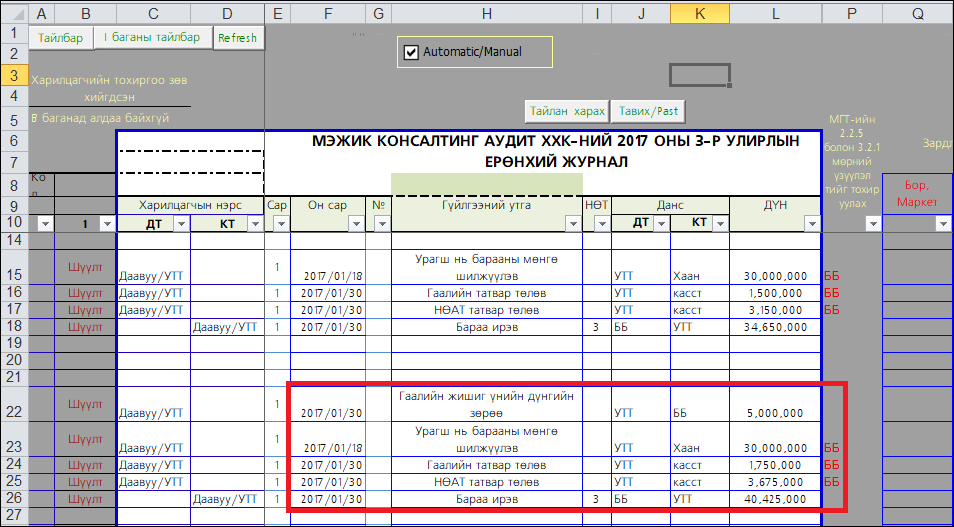954x527 pixels.
Task: Click the I баганы тайлбар button
Action: pyautogui.click(x=152, y=38)
